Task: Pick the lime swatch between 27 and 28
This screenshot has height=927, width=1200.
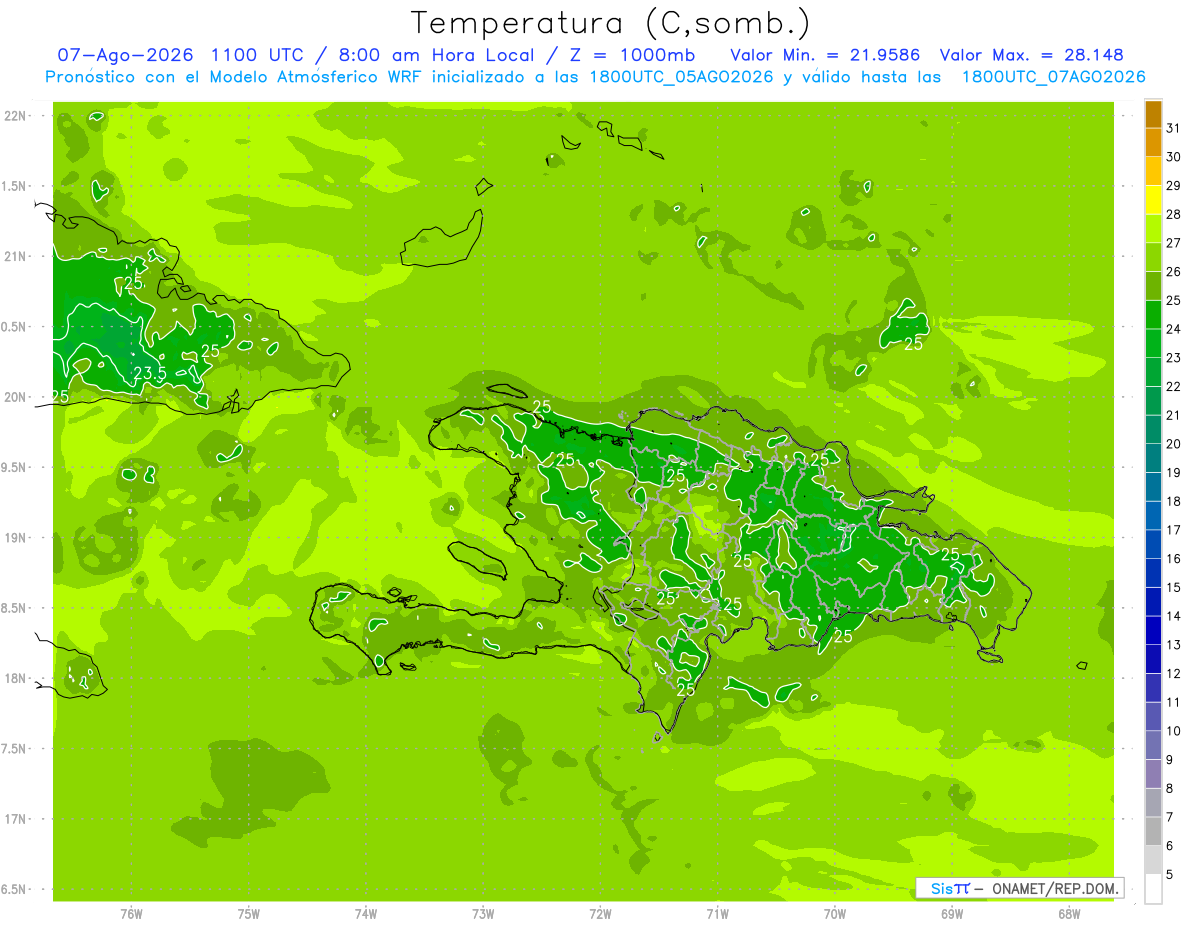Action: (1153, 228)
